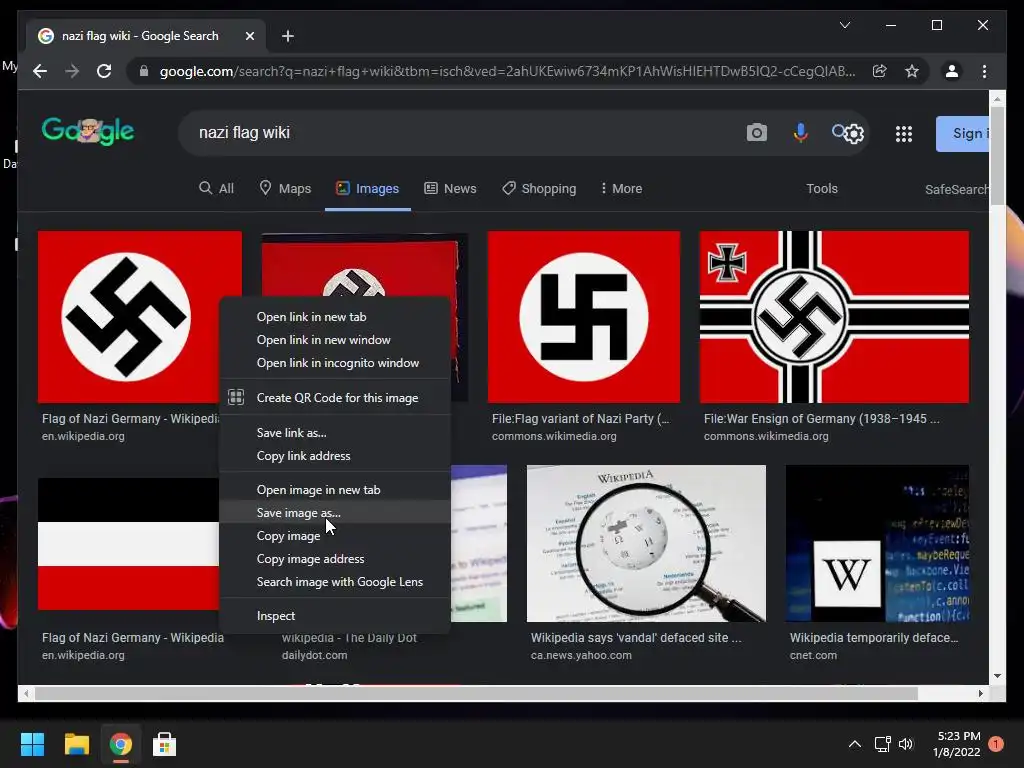This screenshot has height=768, width=1024.
Task: Switch to the Maps tab
Action: (x=285, y=189)
